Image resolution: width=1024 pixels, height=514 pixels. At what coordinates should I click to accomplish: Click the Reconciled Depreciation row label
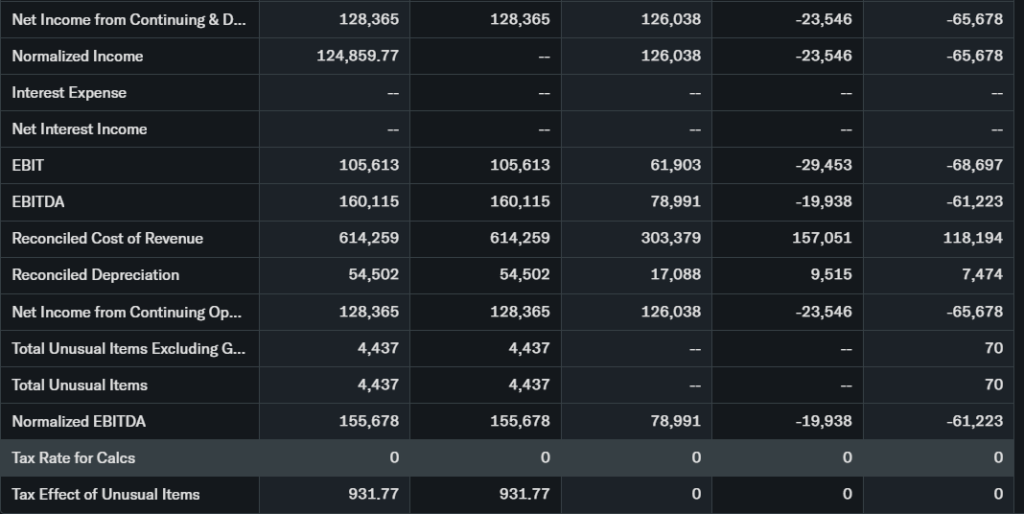pyautogui.click(x=96, y=275)
